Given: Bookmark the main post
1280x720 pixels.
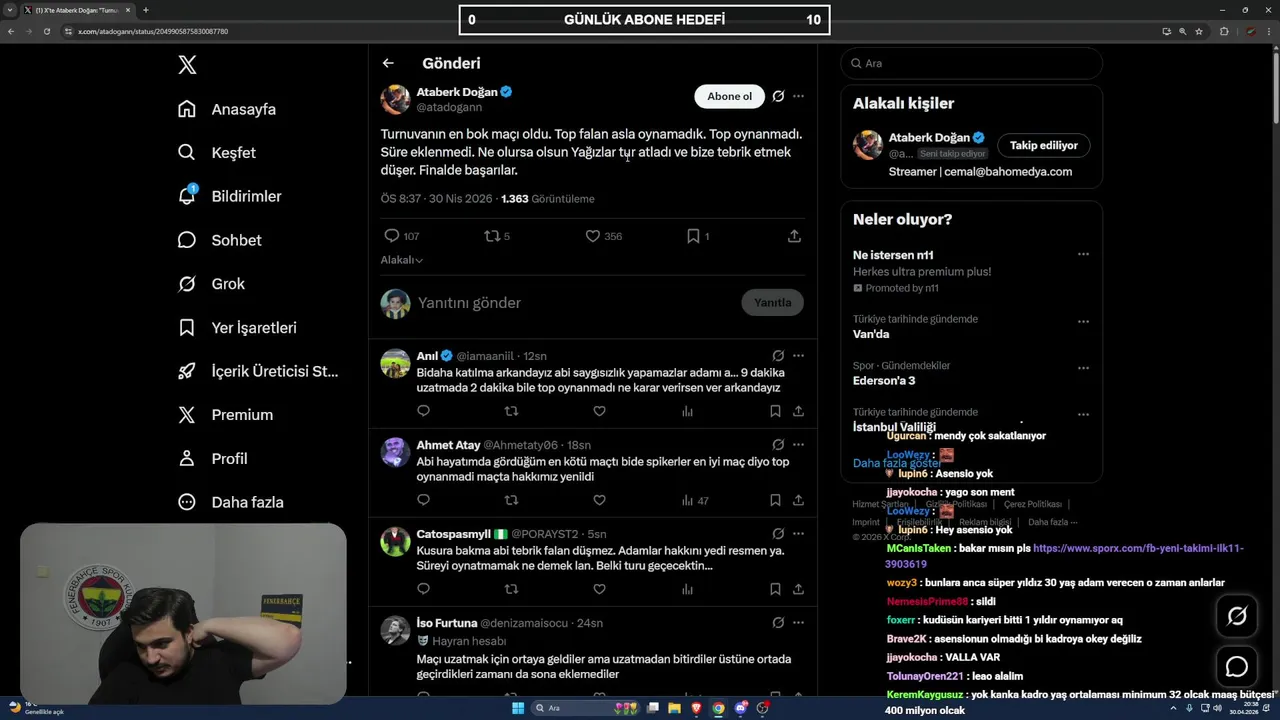Looking at the screenshot, I should pos(693,236).
